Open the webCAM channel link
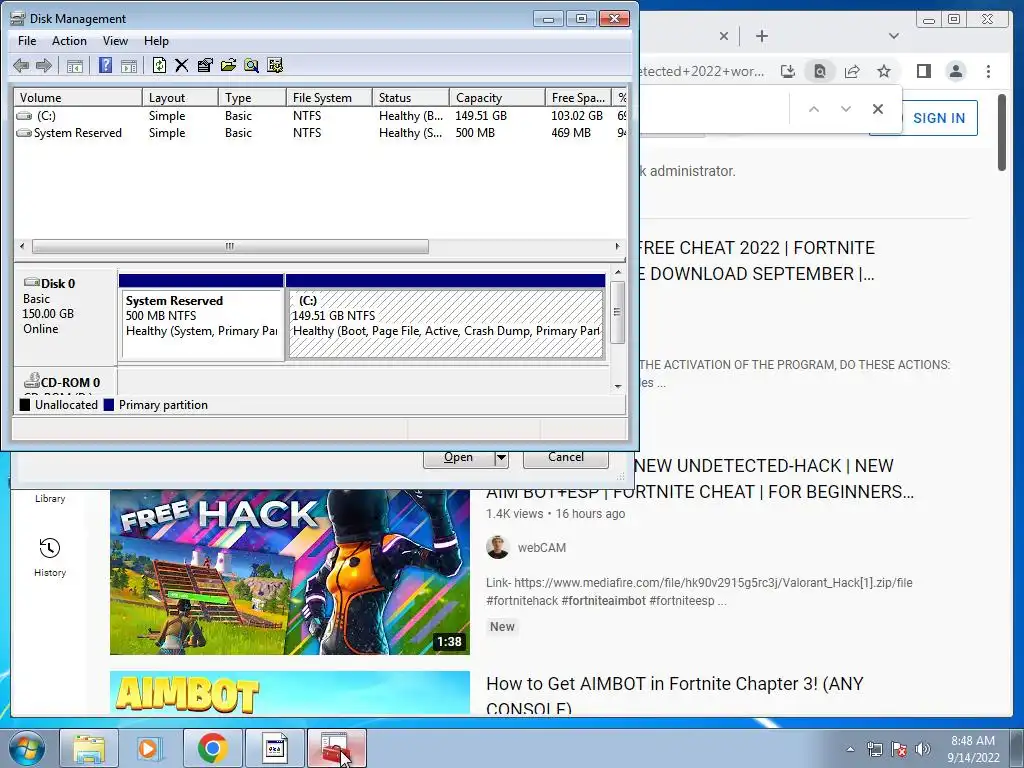Image resolution: width=1024 pixels, height=768 pixels. click(x=541, y=548)
